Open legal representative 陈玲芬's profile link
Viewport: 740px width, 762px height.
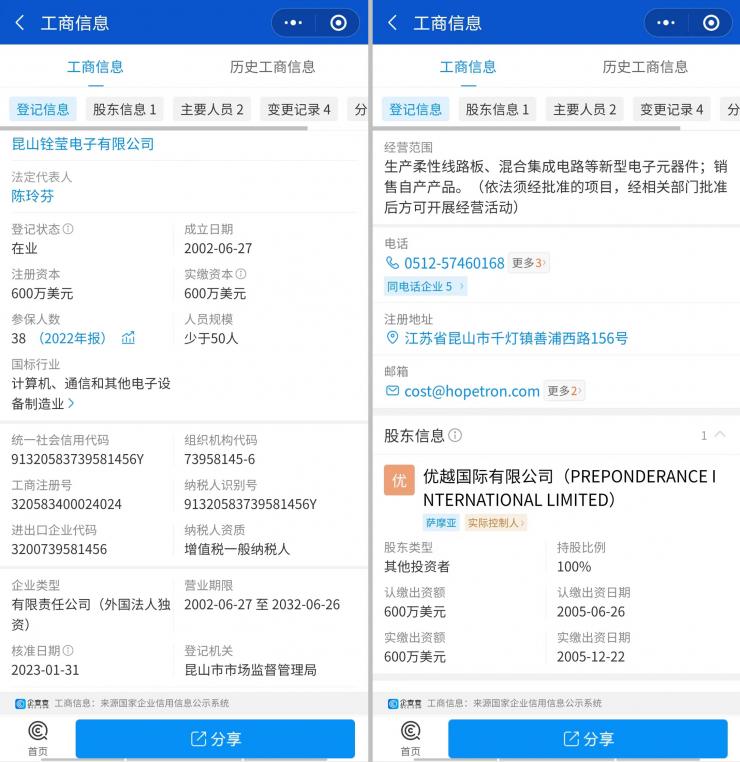[x=33, y=196]
